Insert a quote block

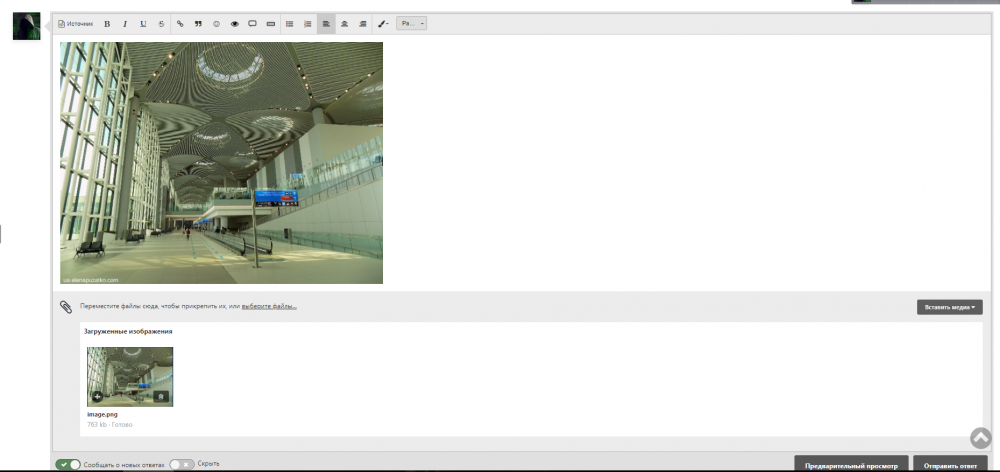pyautogui.click(x=198, y=23)
